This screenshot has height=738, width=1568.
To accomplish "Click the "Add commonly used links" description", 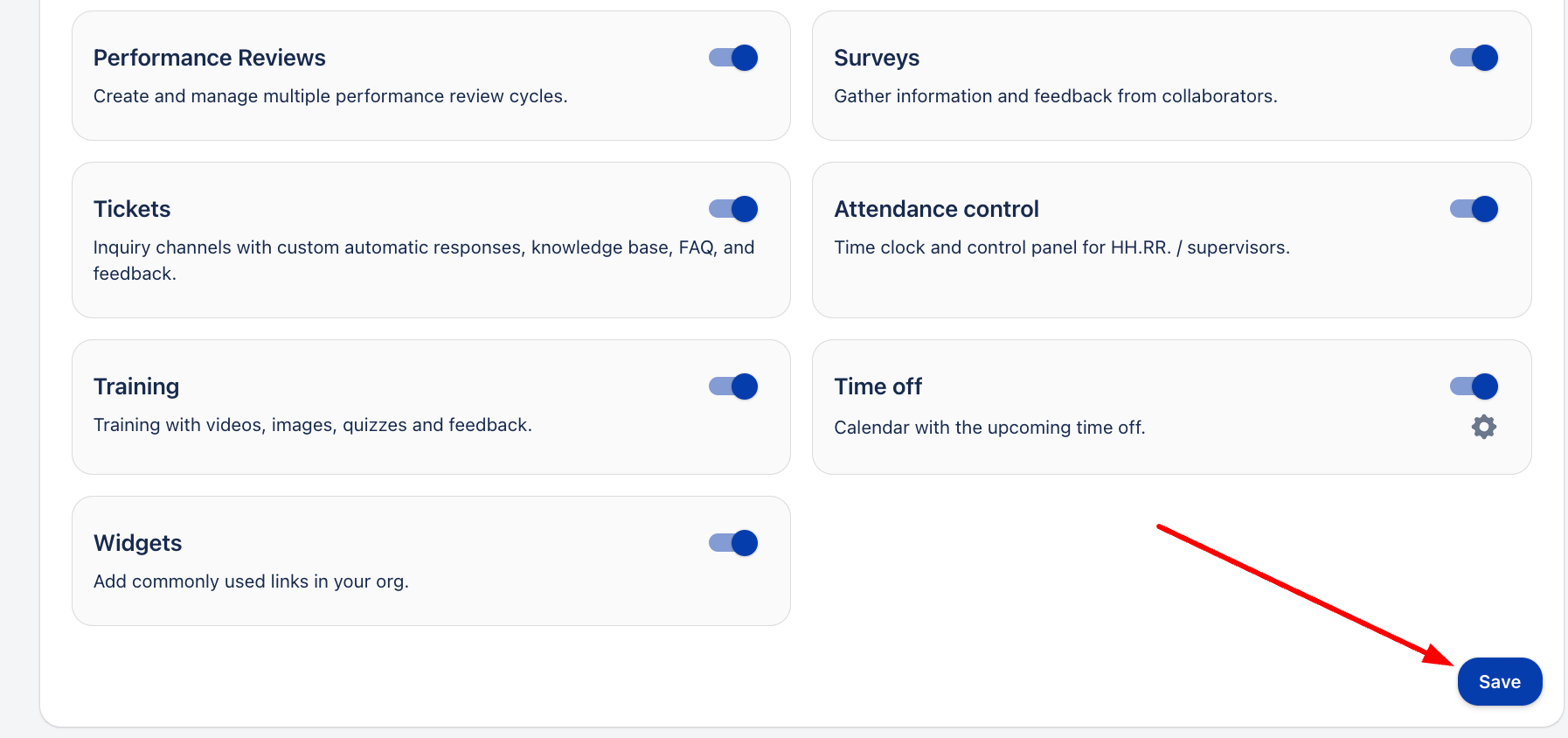I will (x=251, y=581).
